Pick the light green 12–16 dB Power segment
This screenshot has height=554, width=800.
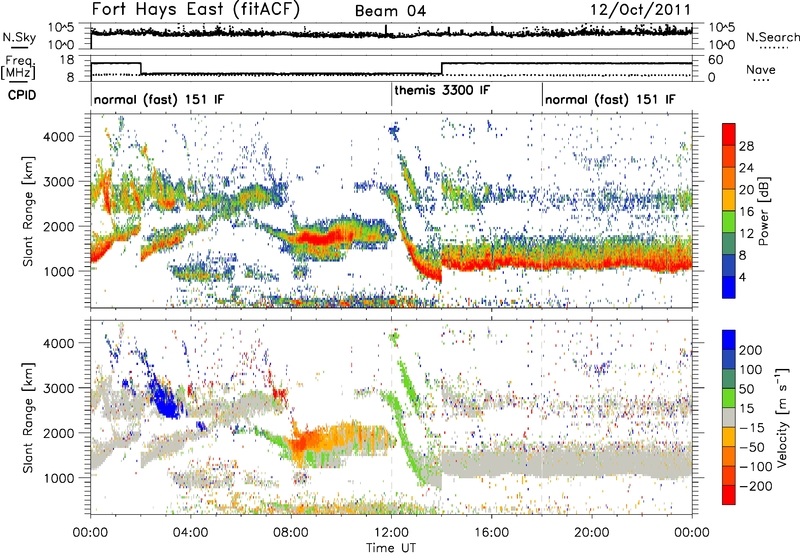tap(729, 223)
